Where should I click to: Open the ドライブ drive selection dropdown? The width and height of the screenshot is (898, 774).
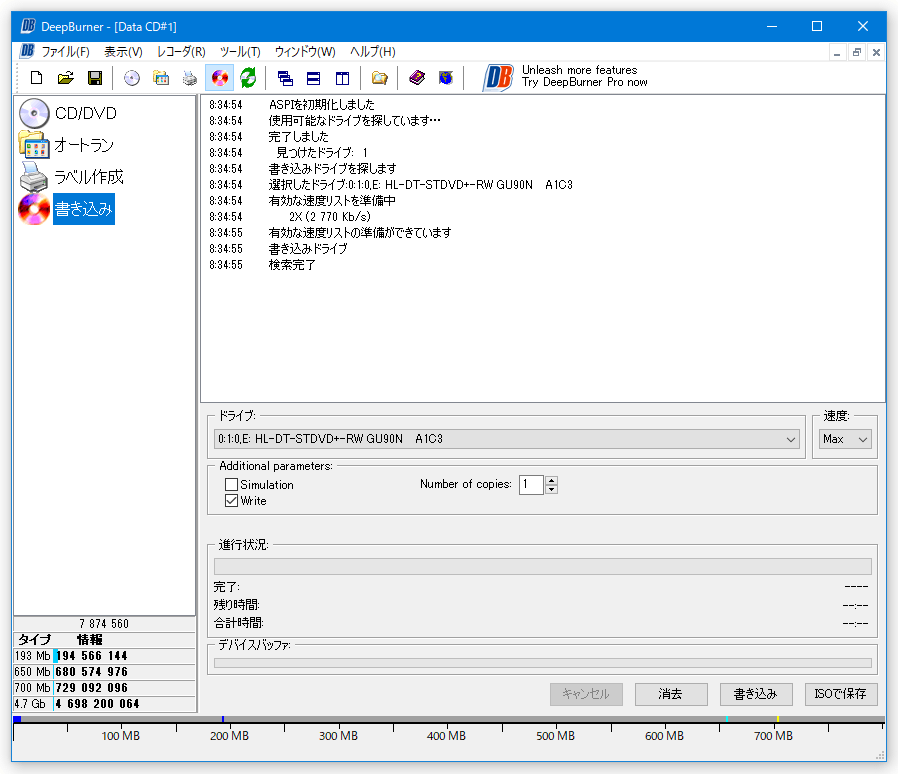pos(506,439)
